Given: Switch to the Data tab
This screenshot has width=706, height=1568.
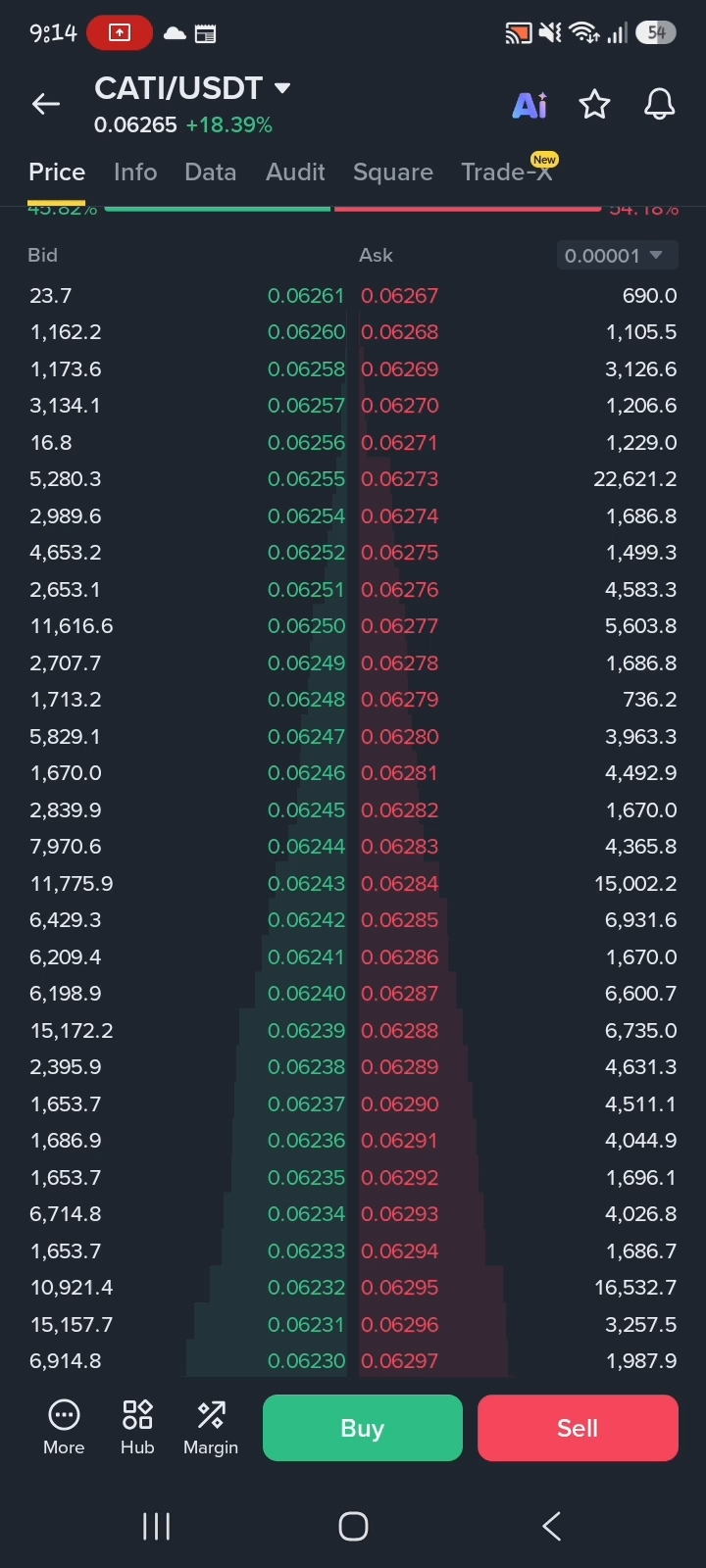Looking at the screenshot, I should coord(211,171).
